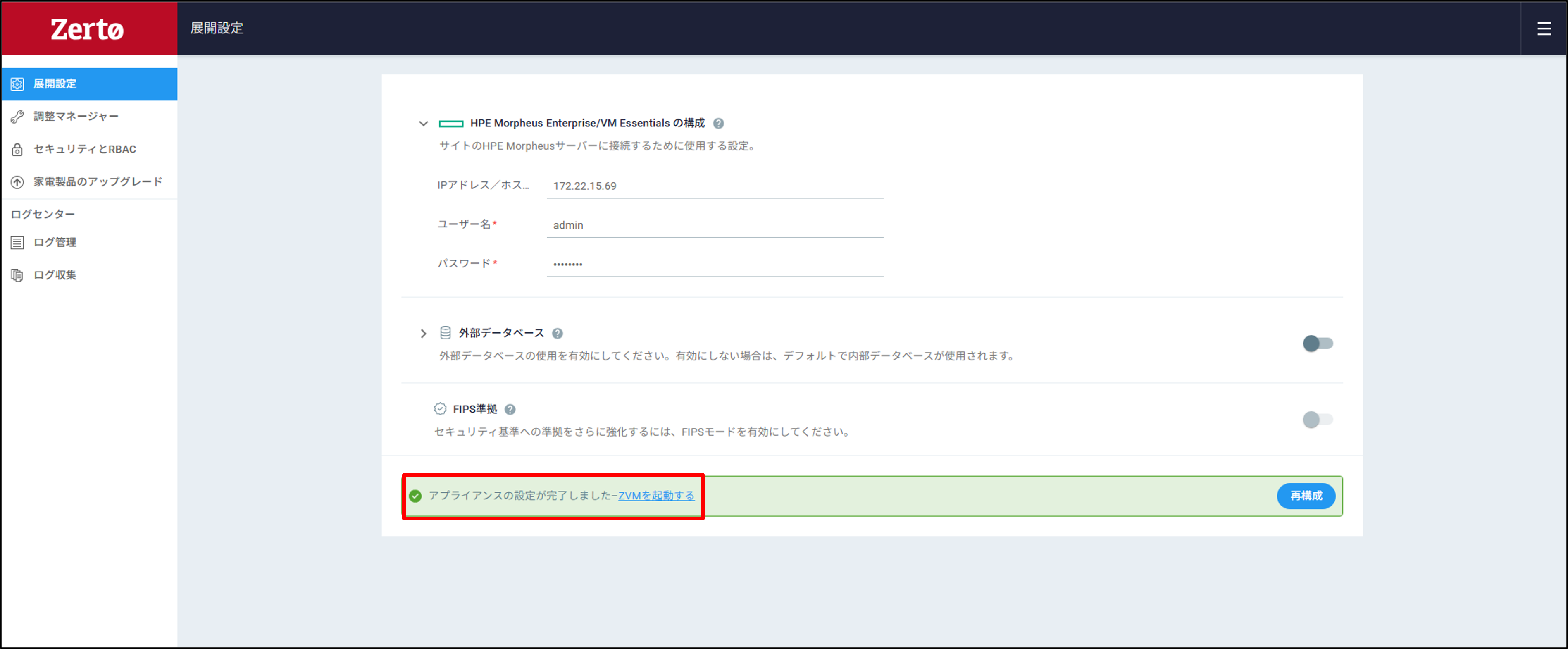Click the ユーザー名 field showing admin

pos(715,225)
